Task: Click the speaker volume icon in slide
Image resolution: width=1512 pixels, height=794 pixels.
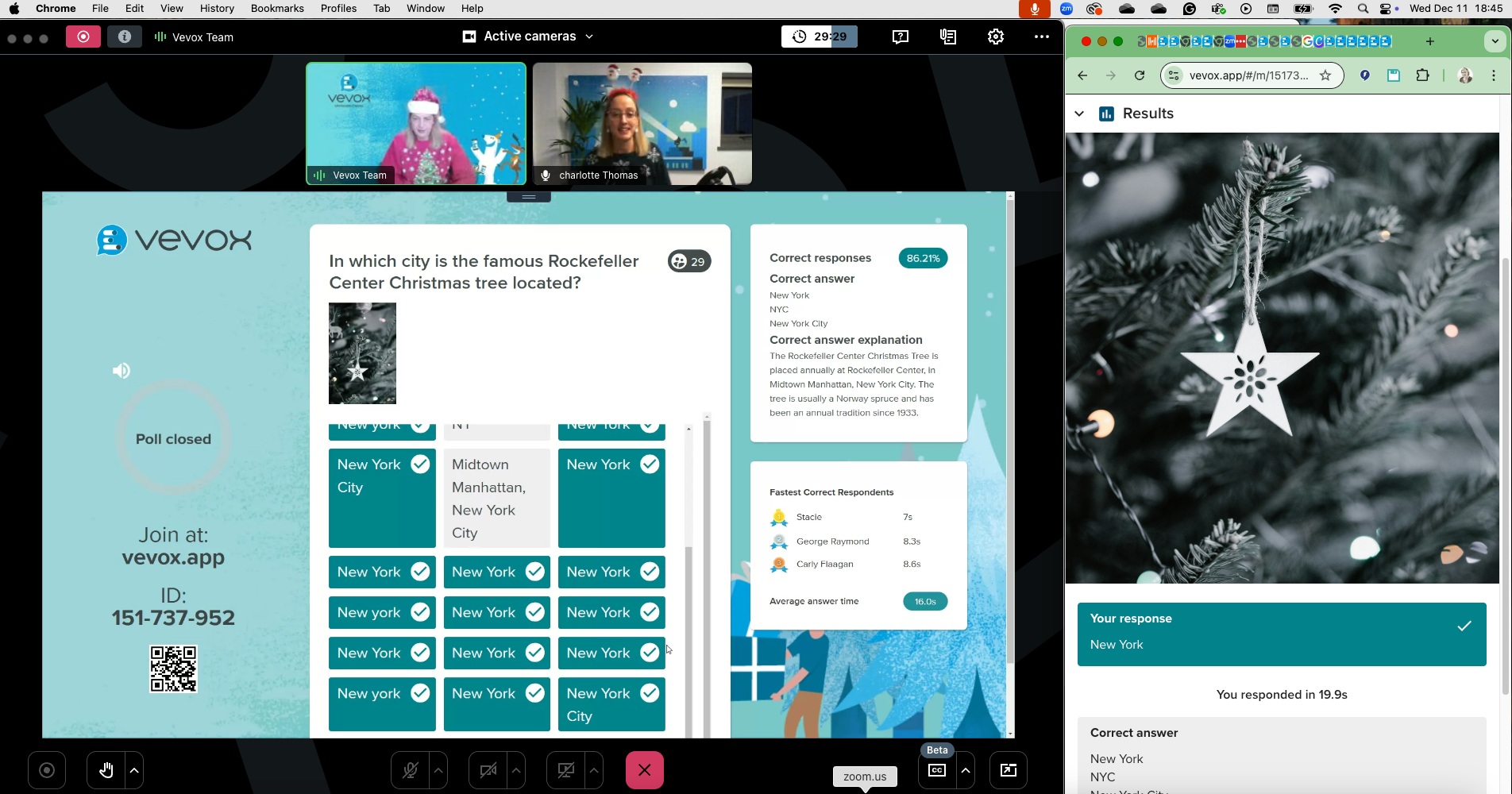Action: (x=121, y=371)
